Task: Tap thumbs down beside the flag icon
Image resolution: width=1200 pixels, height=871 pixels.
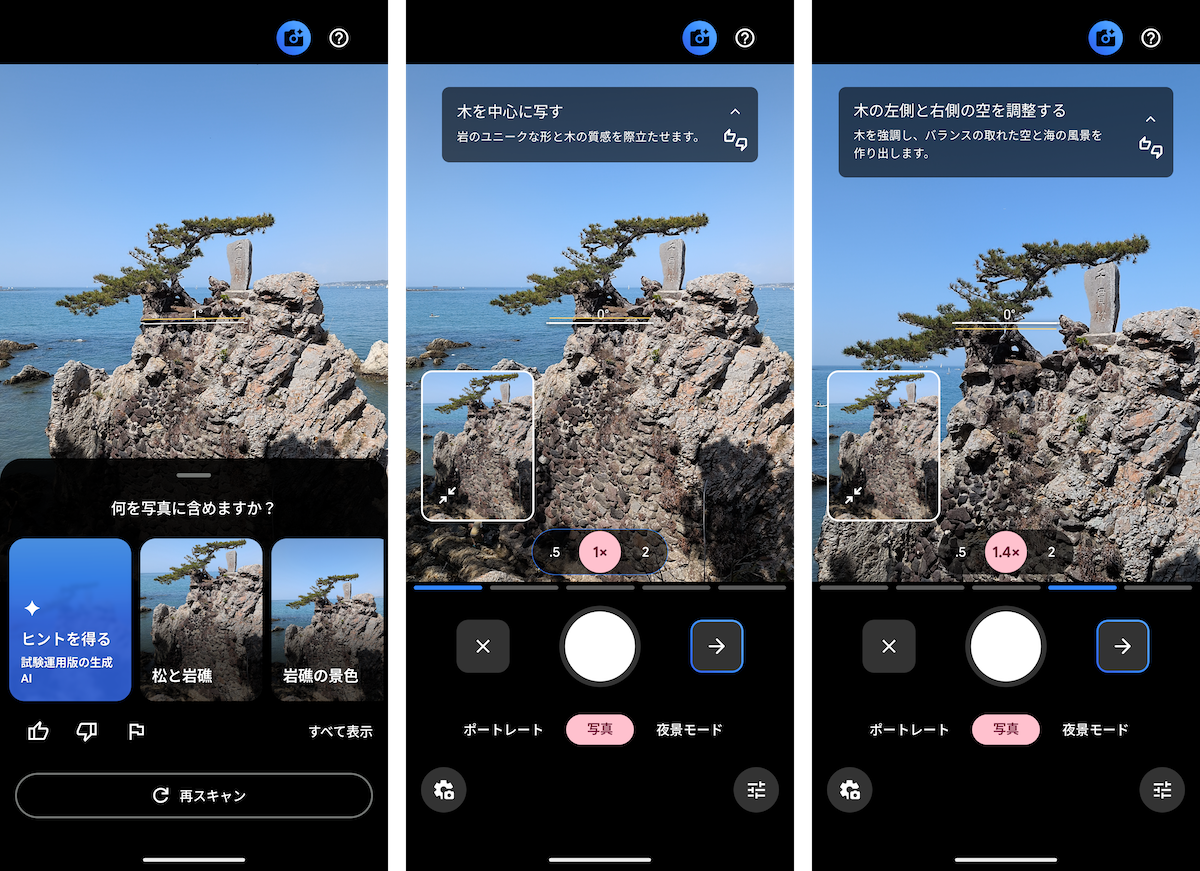Action: [x=87, y=731]
